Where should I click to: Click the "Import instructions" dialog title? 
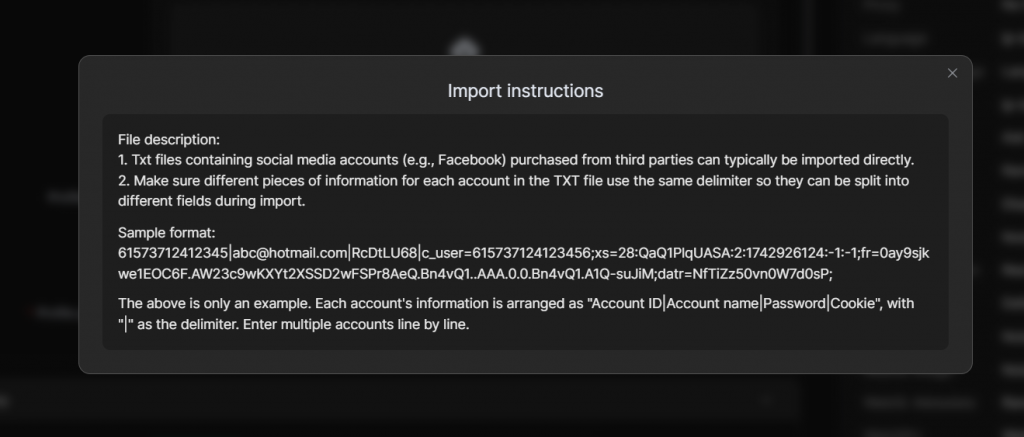coord(525,91)
